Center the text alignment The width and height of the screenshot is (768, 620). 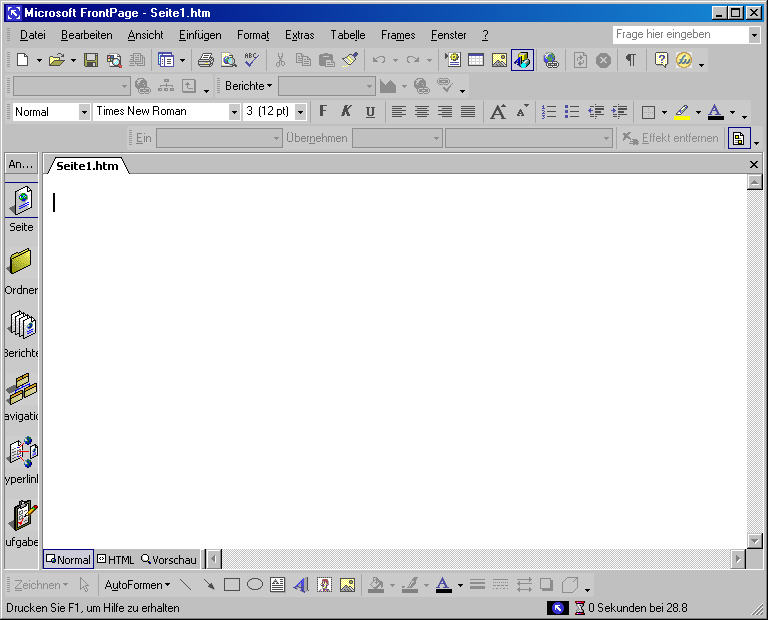(x=421, y=112)
